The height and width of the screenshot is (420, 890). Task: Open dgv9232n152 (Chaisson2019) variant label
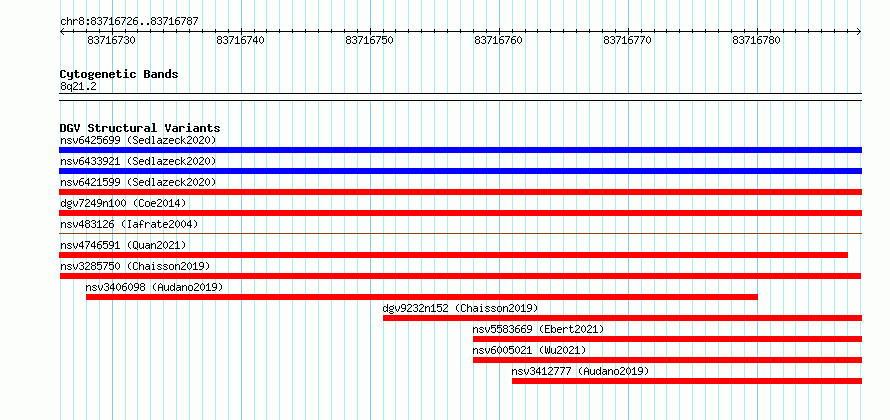point(460,308)
